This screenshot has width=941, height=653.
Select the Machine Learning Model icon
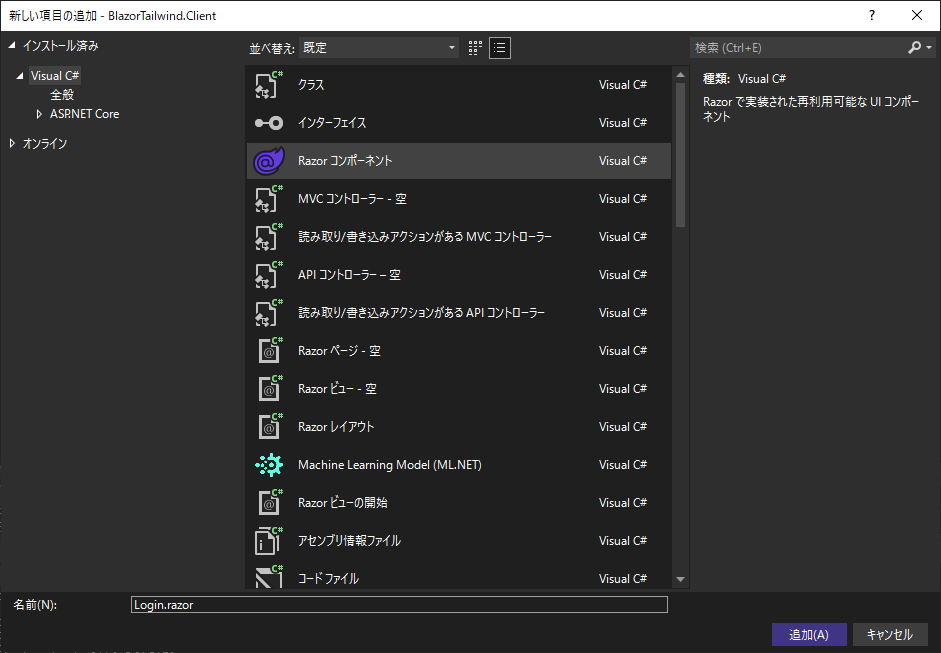pyautogui.click(x=268, y=465)
